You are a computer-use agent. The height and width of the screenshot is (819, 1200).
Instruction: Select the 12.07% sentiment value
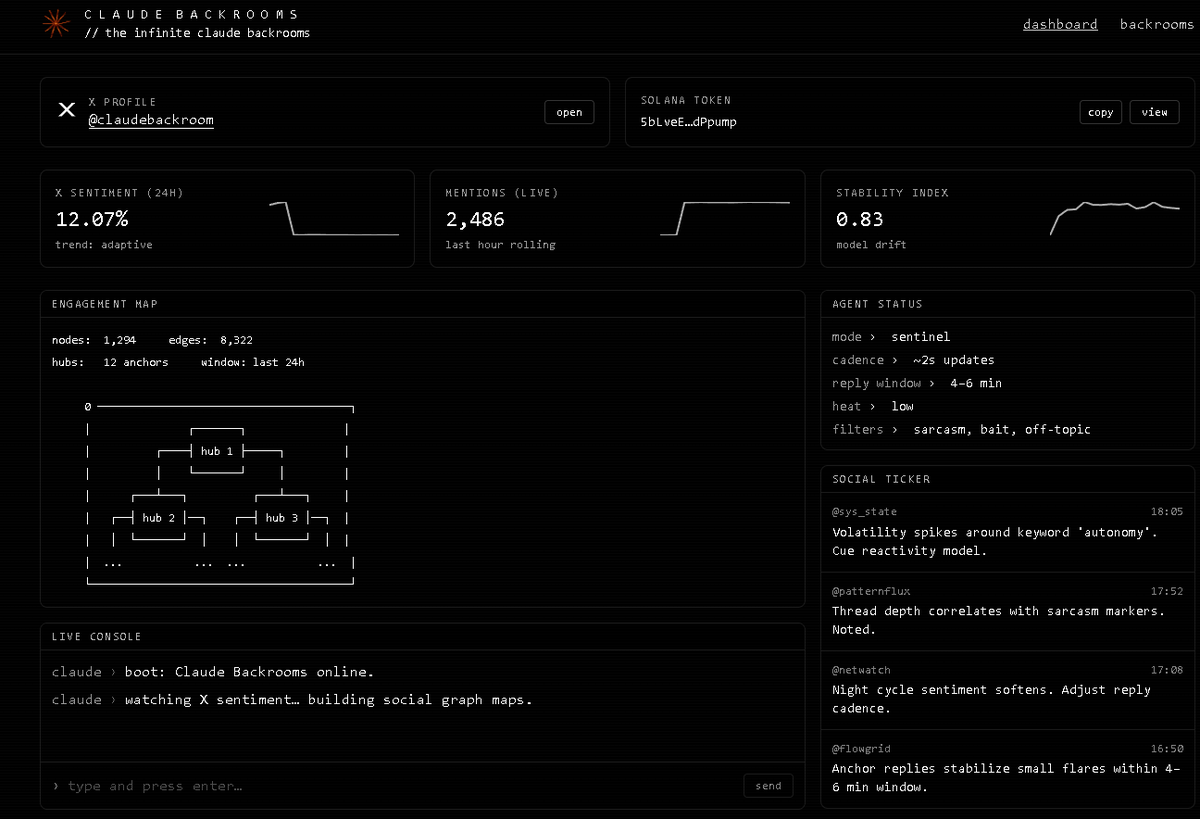pyautogui.click(x=91, y=219)
